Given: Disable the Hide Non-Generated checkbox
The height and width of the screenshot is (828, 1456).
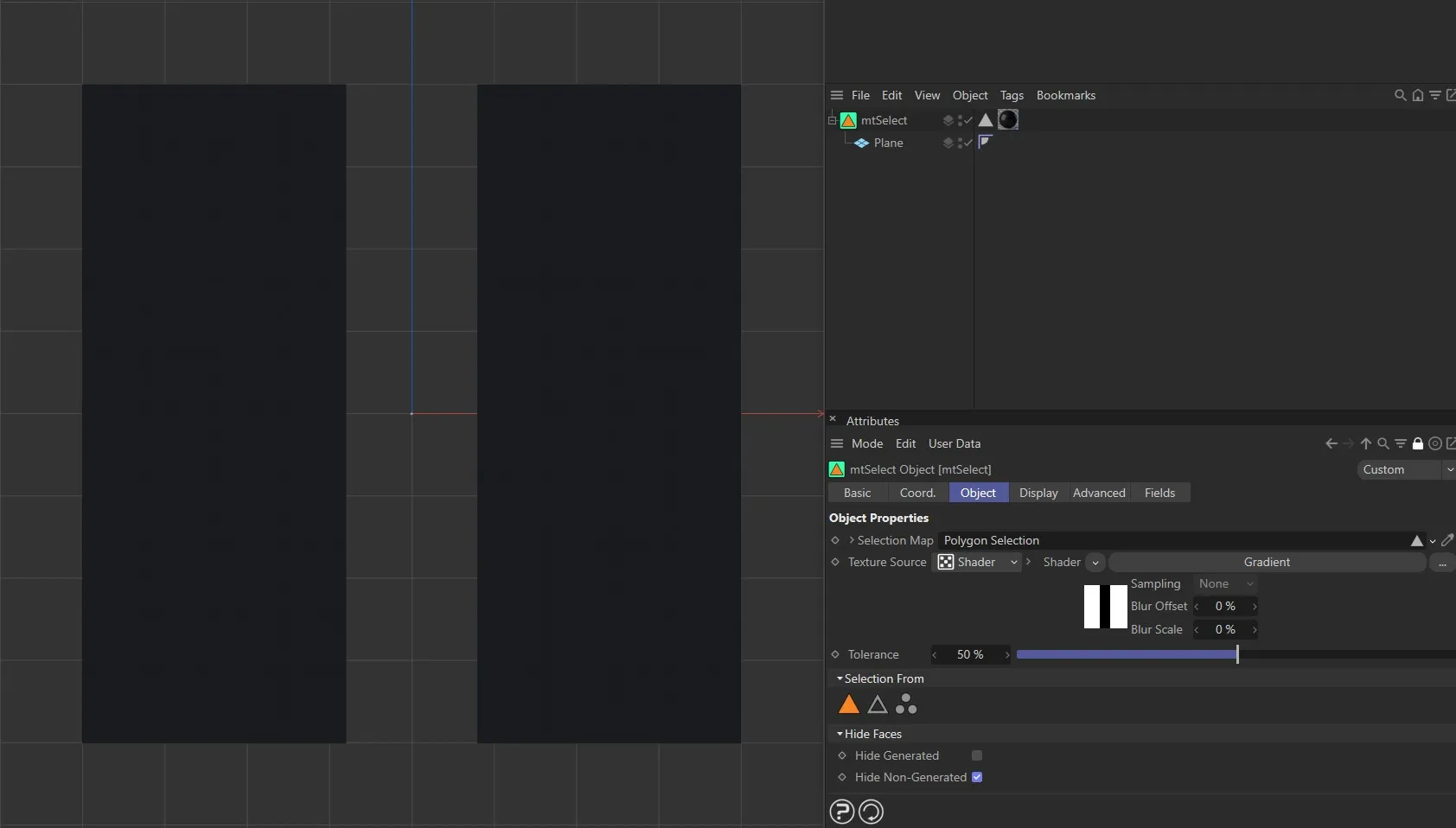Looking at the screenshot, I should coord(976,777).
